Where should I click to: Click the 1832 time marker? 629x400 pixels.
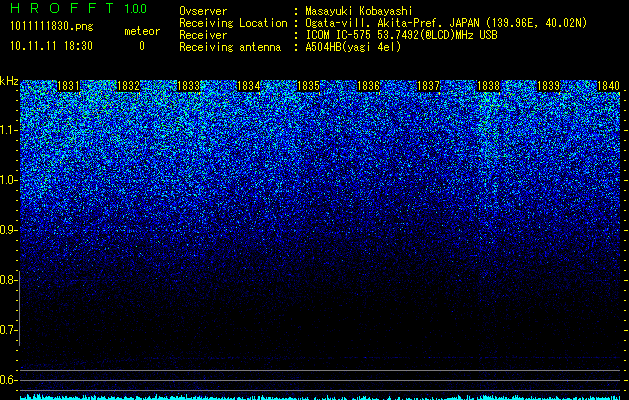click(128, 86)
